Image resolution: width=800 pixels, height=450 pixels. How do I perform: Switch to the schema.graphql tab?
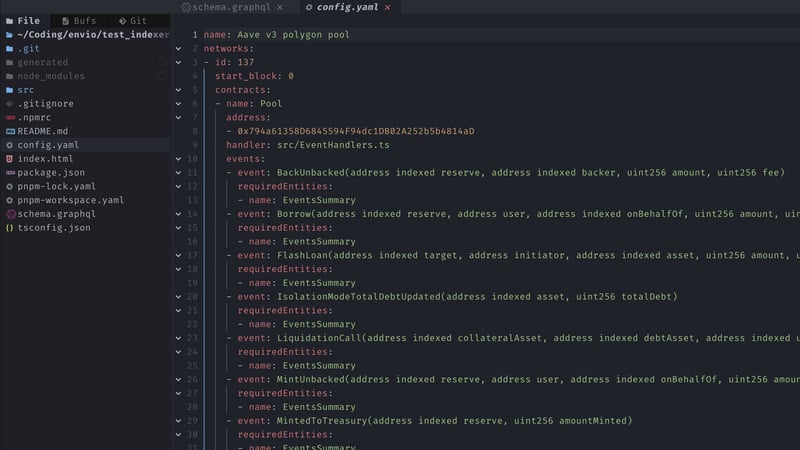[x=232, y=7]
